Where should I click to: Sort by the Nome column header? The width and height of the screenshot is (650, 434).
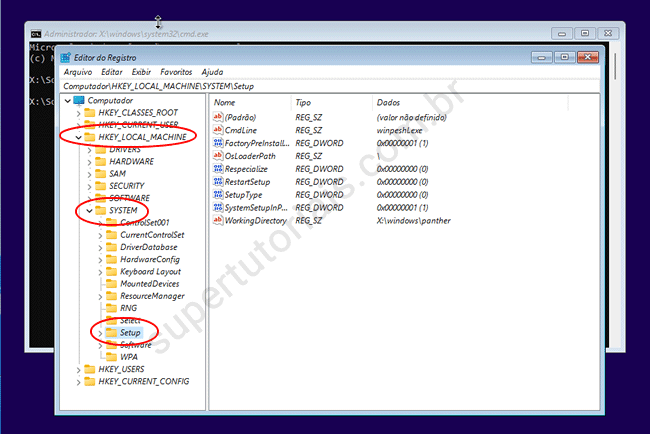[225, 103]
